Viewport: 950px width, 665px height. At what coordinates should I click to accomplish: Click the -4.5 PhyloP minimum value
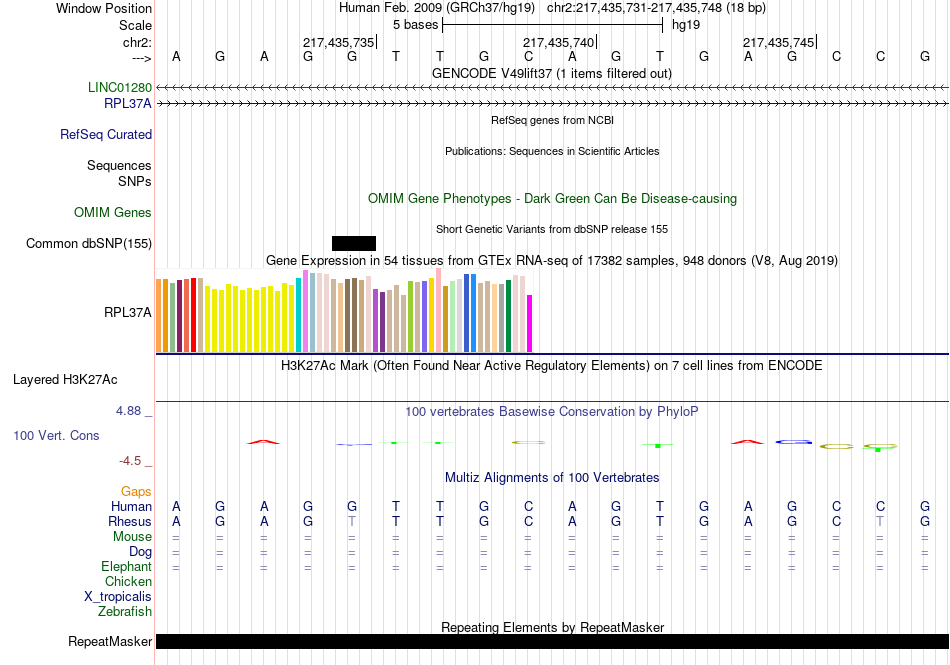tap(130, 461)
